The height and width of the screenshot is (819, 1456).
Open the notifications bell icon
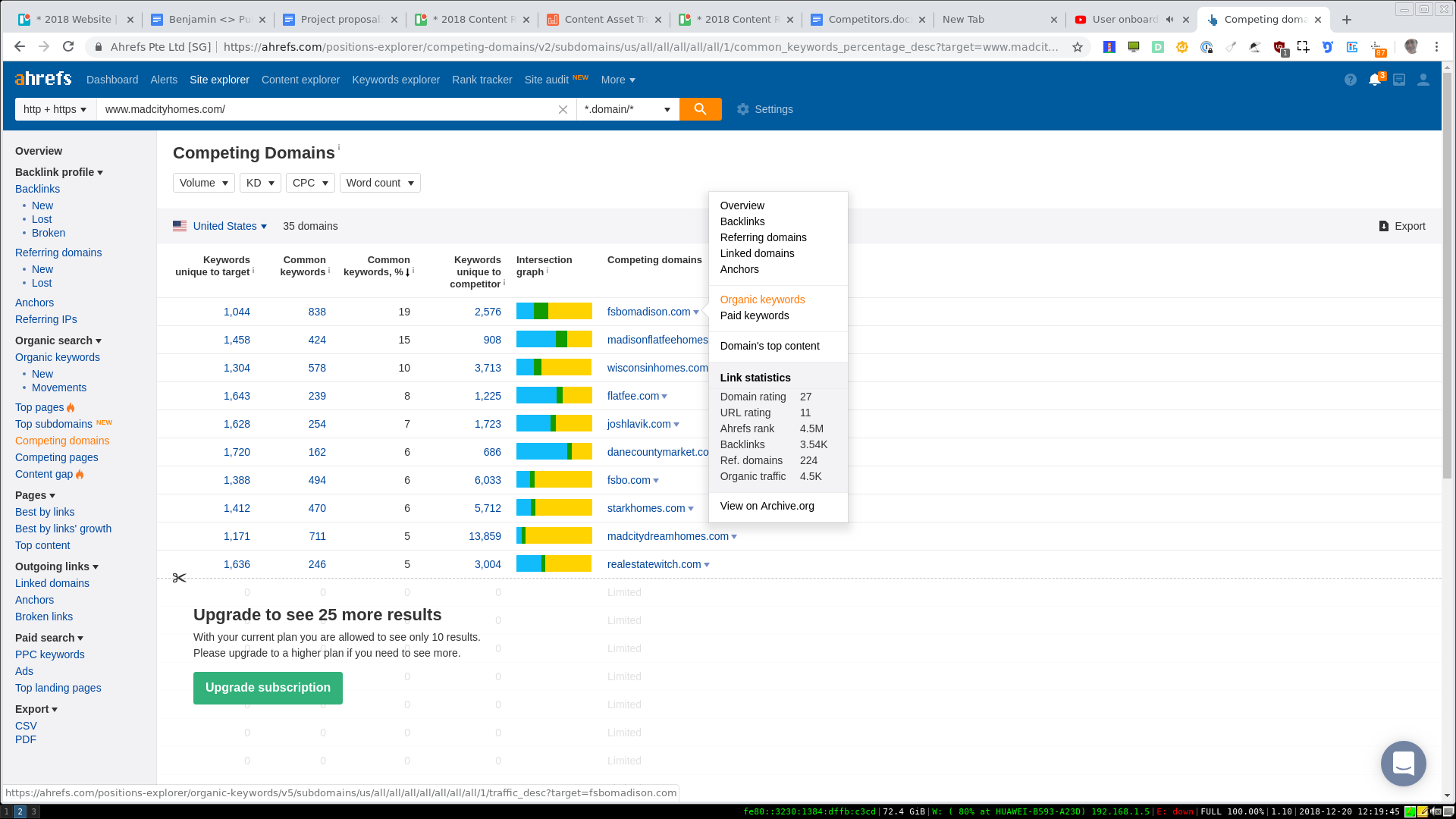pyautogui.click(x=1375, y=80)
